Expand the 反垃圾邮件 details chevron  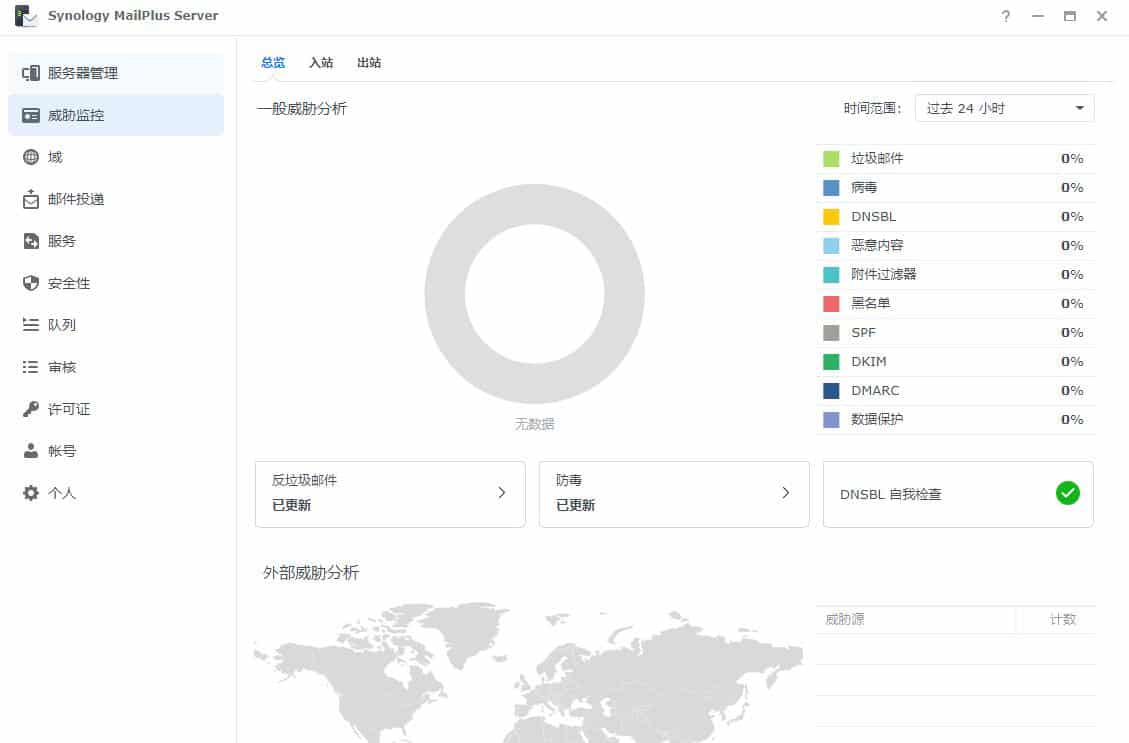click(x=502, y=492)
